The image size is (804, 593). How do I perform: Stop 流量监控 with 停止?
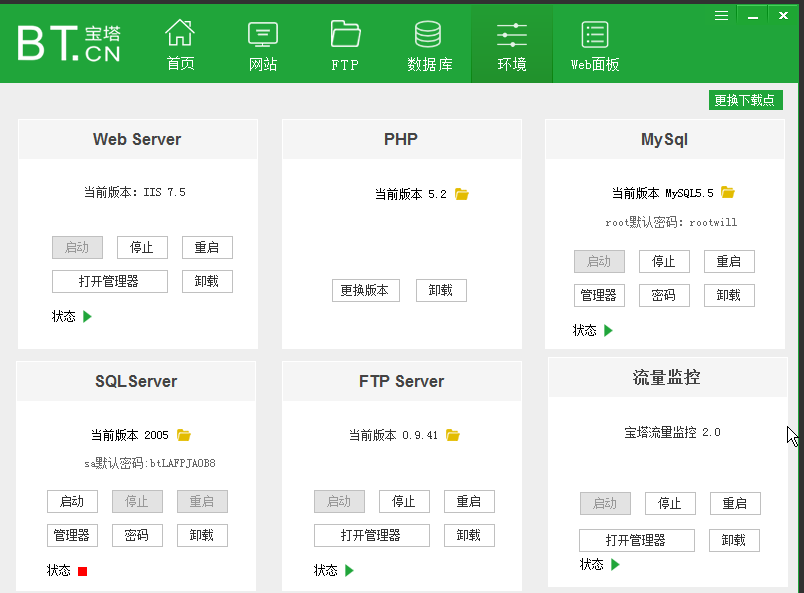pos(670,503)
